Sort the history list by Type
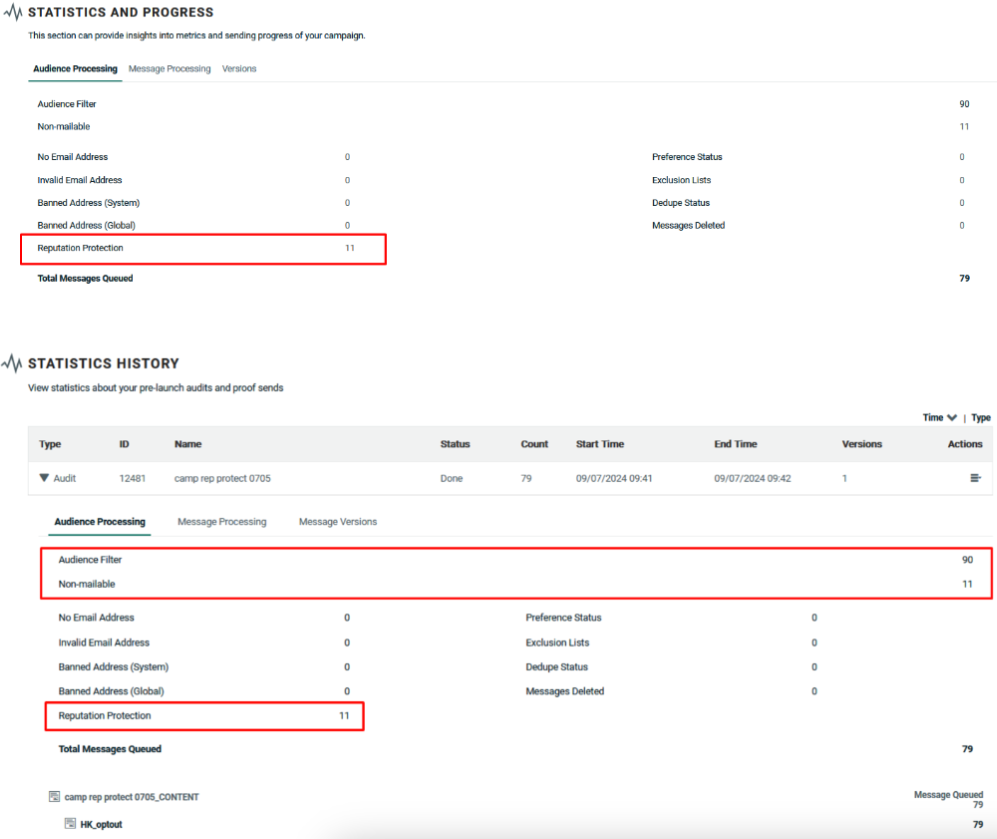Screen dimensions: 997x839 pyautogui.click(x=981, y=418)
